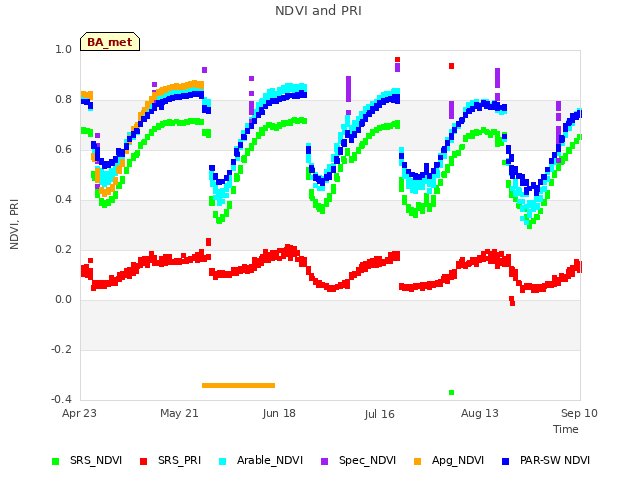Click the Aug 13 x-axis label
Screen dimensions: 640x480
point(480,413)
